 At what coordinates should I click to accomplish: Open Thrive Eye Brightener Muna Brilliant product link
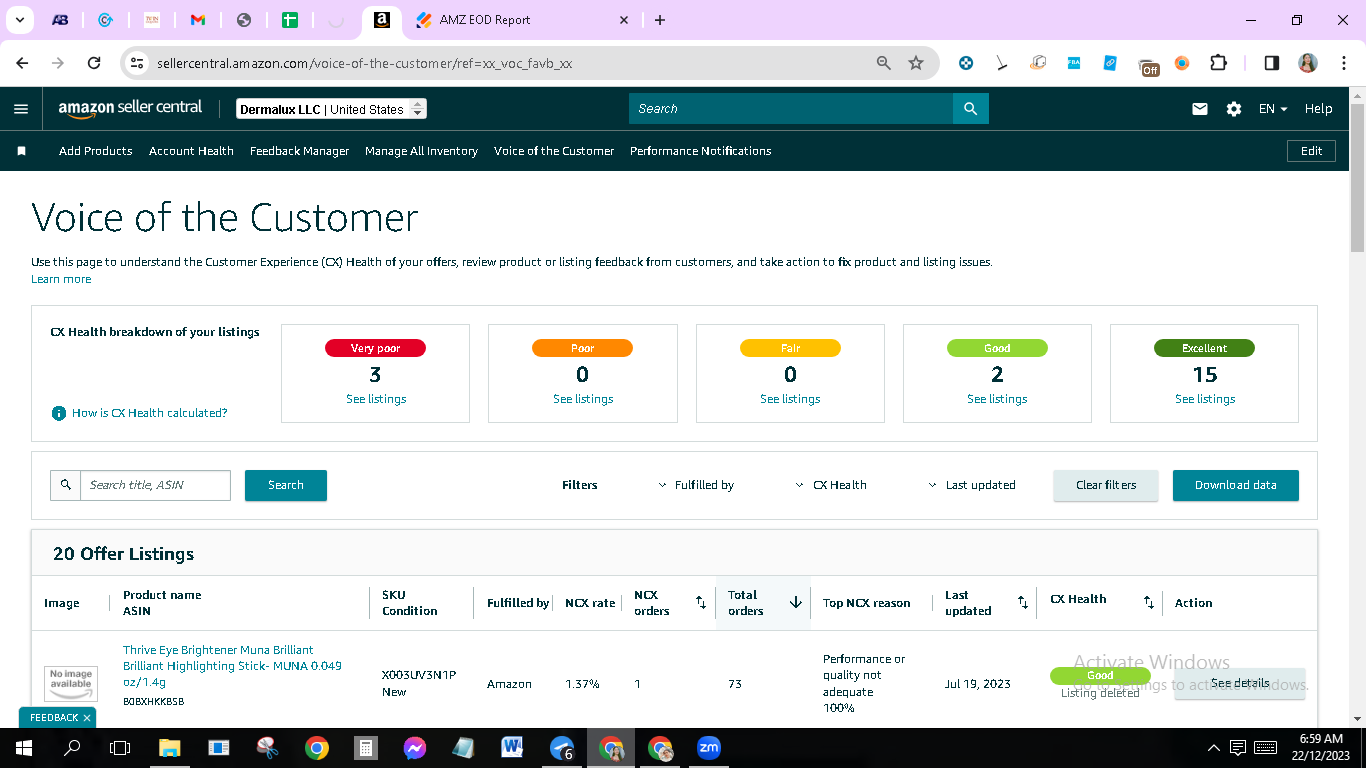tap(232, 666)
